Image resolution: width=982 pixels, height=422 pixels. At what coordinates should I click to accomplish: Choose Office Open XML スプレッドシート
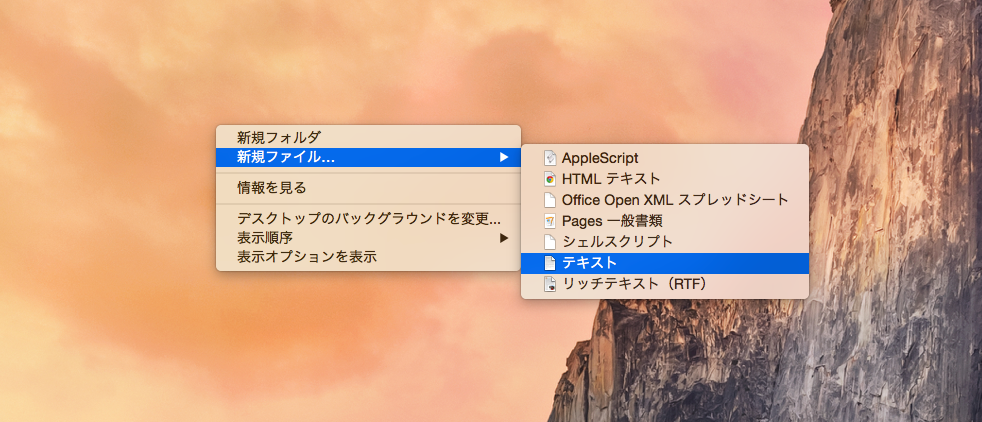click(665, 200)
